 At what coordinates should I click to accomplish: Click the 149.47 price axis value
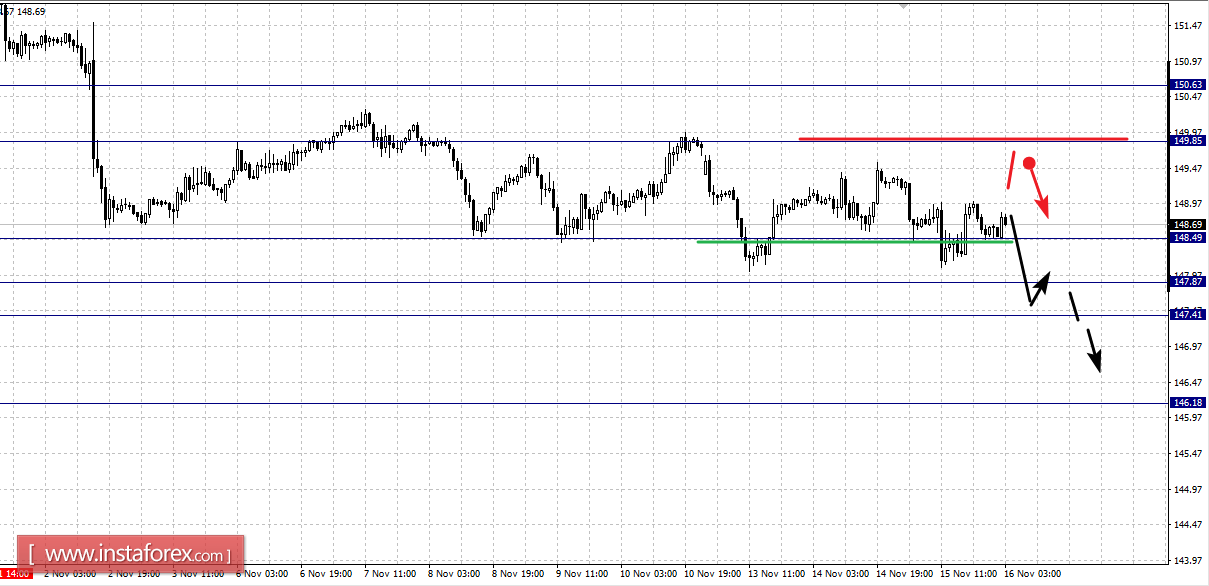(x=1188, y=168)
